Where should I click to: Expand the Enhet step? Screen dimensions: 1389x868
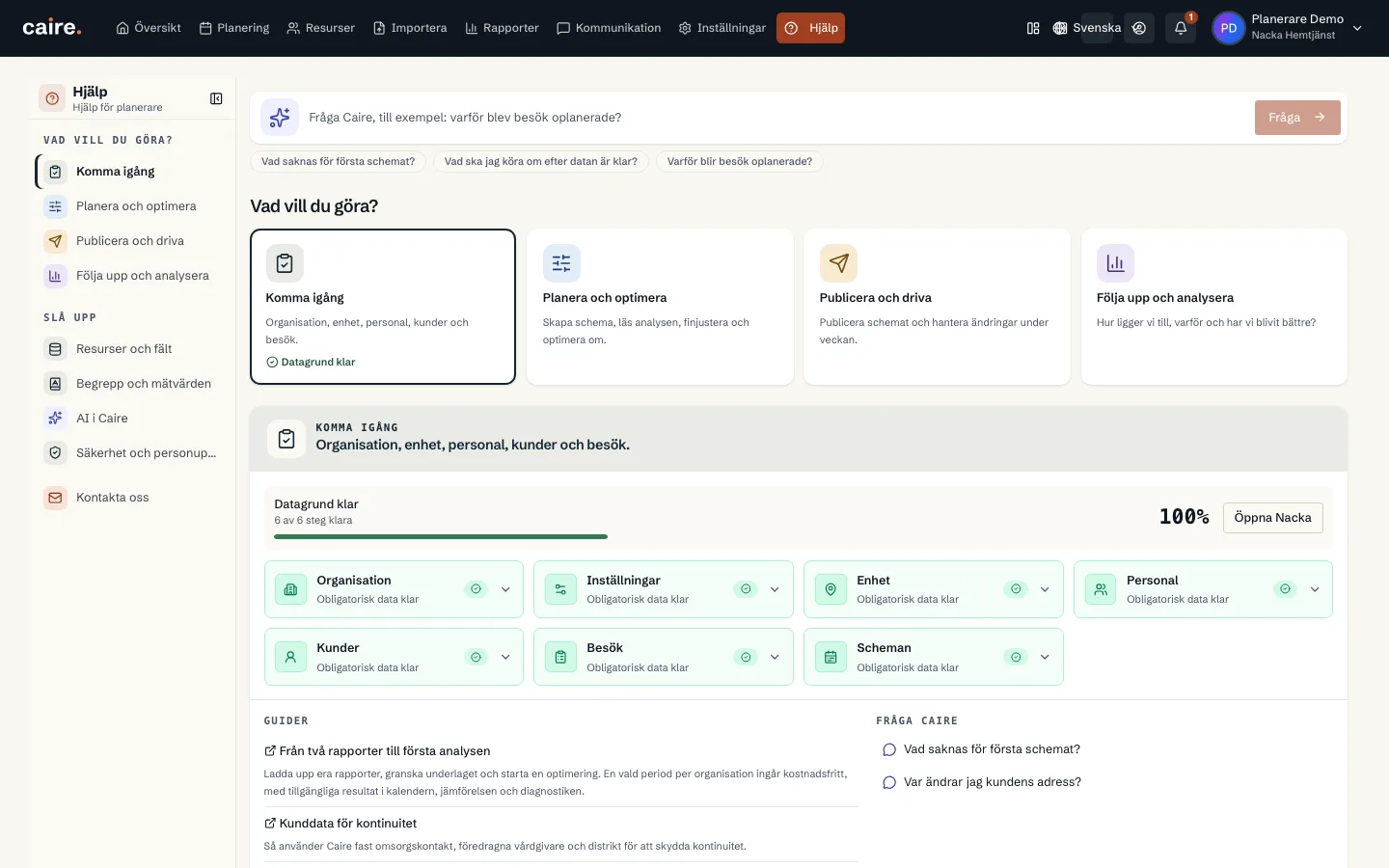click(x=1045, y=589)
